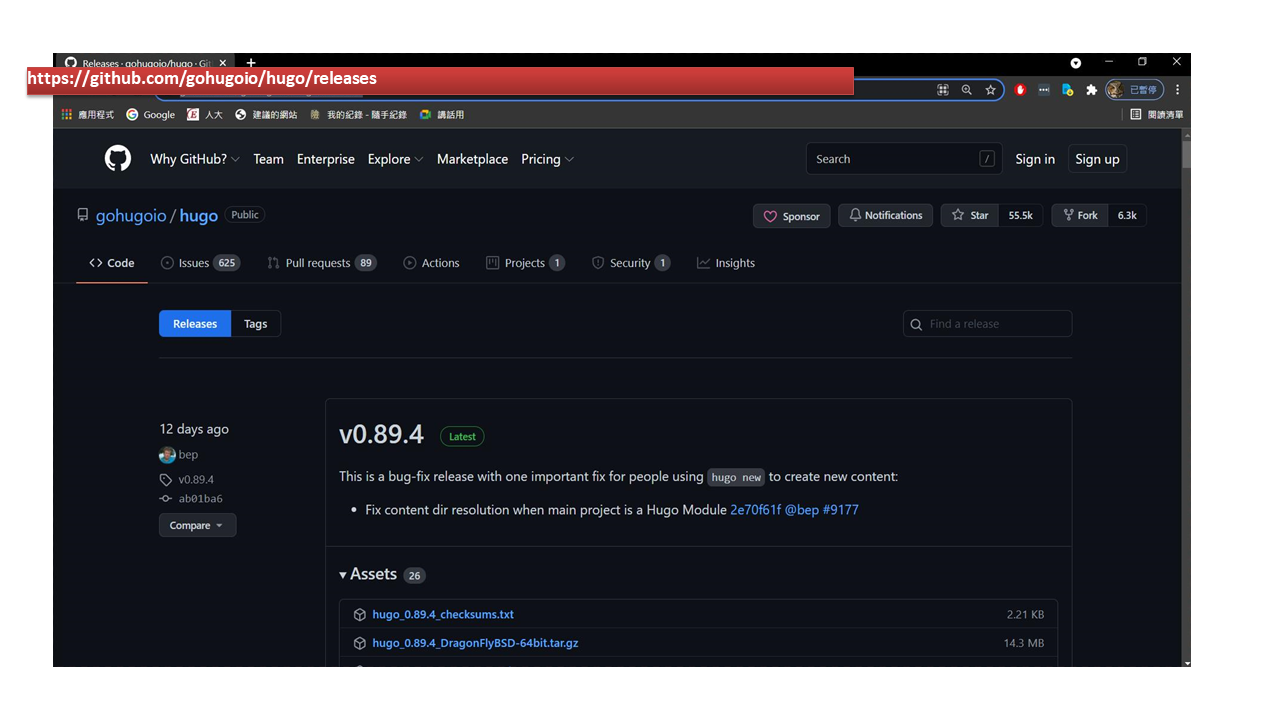Switch to the Tags view
The height and width of the screenshot is (720, 1280).
256,324
